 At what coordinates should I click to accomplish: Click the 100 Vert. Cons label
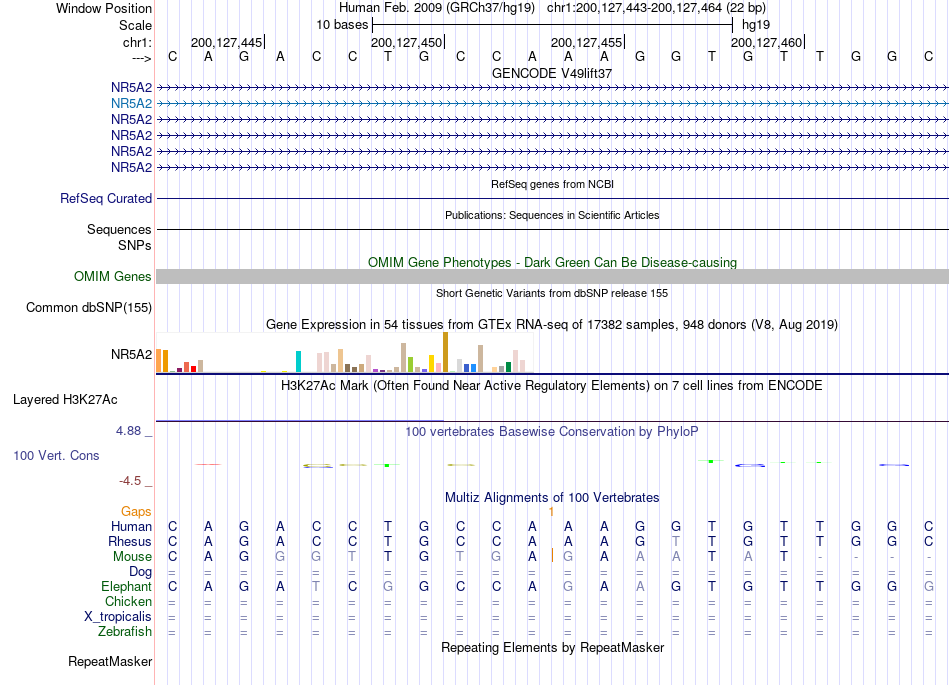56,455
